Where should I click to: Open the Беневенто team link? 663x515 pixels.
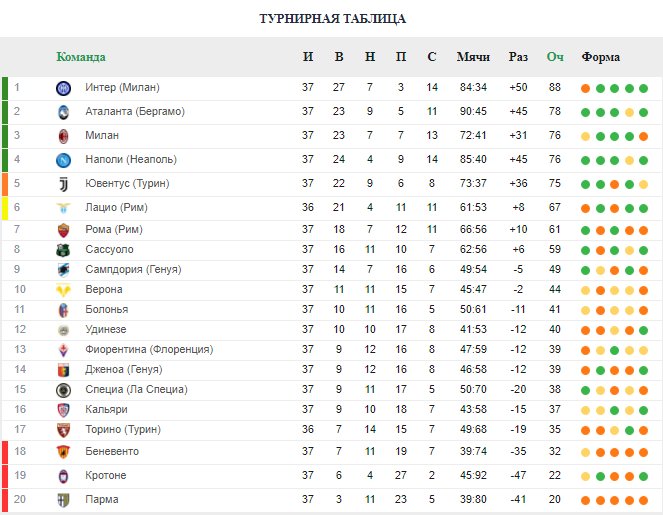(112, 451)
